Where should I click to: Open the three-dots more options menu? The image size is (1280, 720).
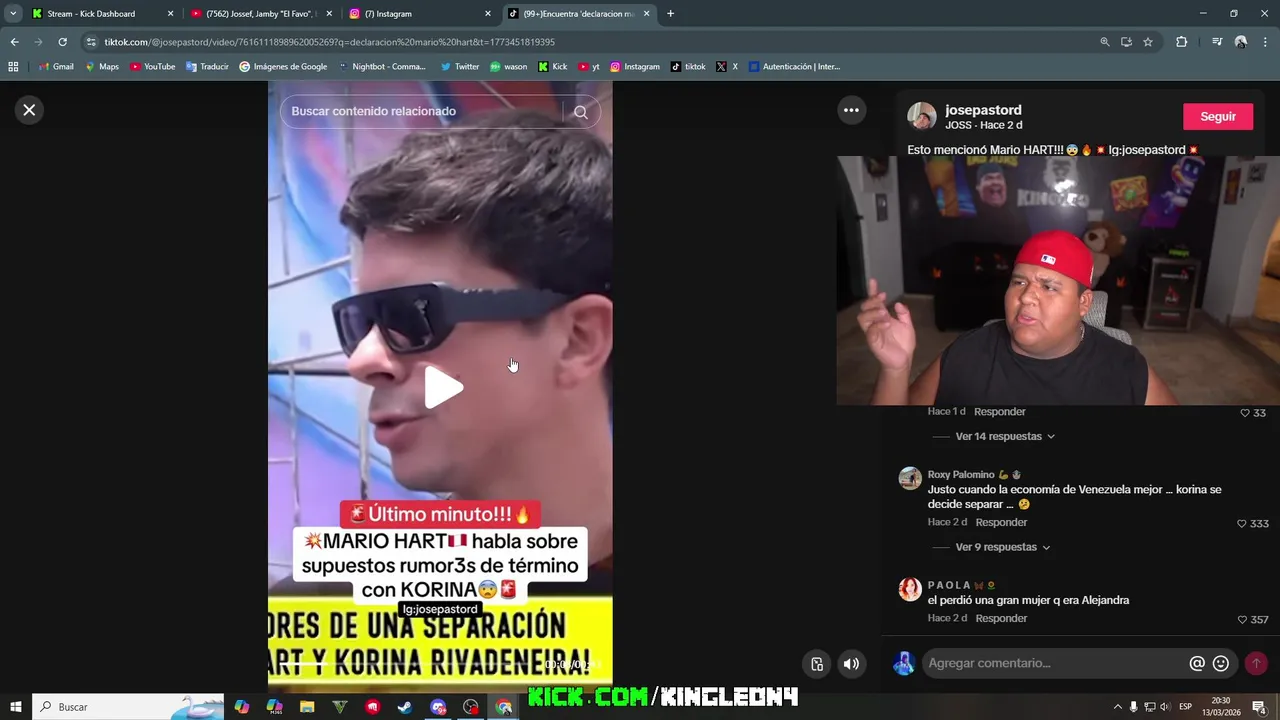pos(851,110)
